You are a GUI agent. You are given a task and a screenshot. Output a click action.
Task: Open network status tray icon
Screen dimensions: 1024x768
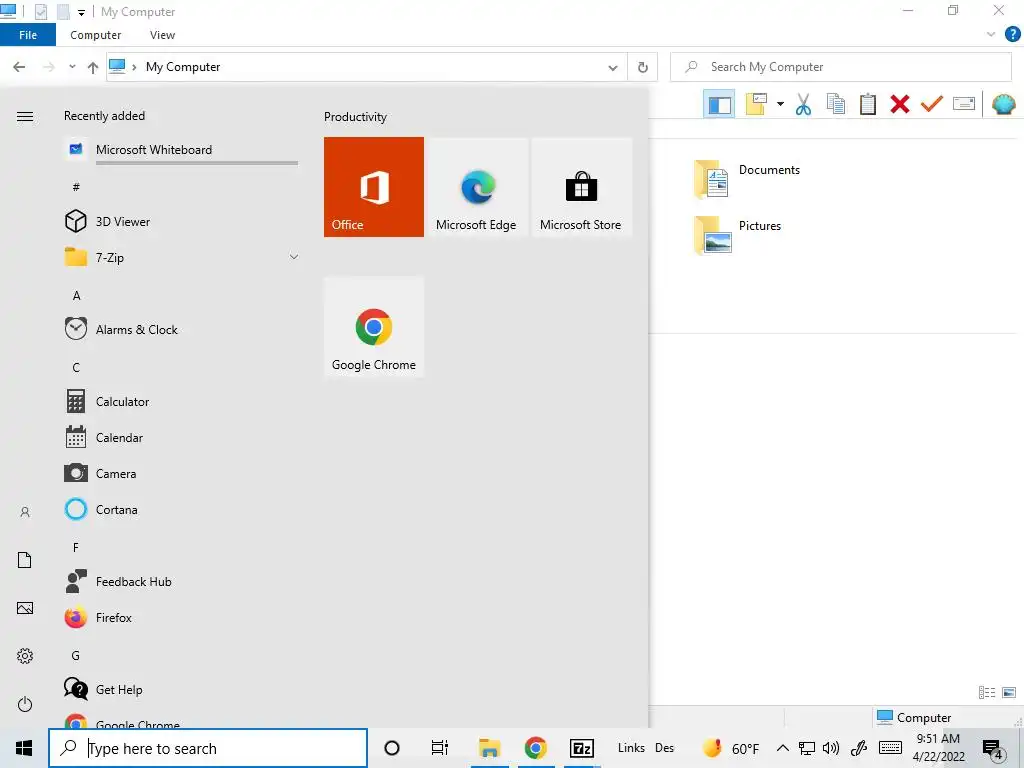(x=807, y=748)
